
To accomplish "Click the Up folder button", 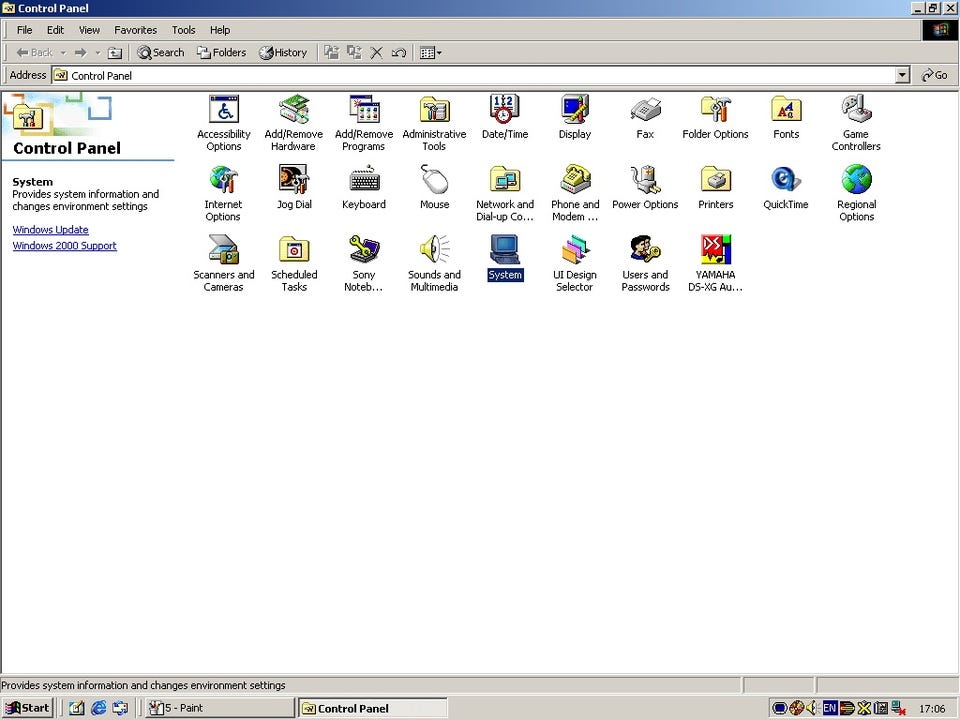I will pos(115,53).
